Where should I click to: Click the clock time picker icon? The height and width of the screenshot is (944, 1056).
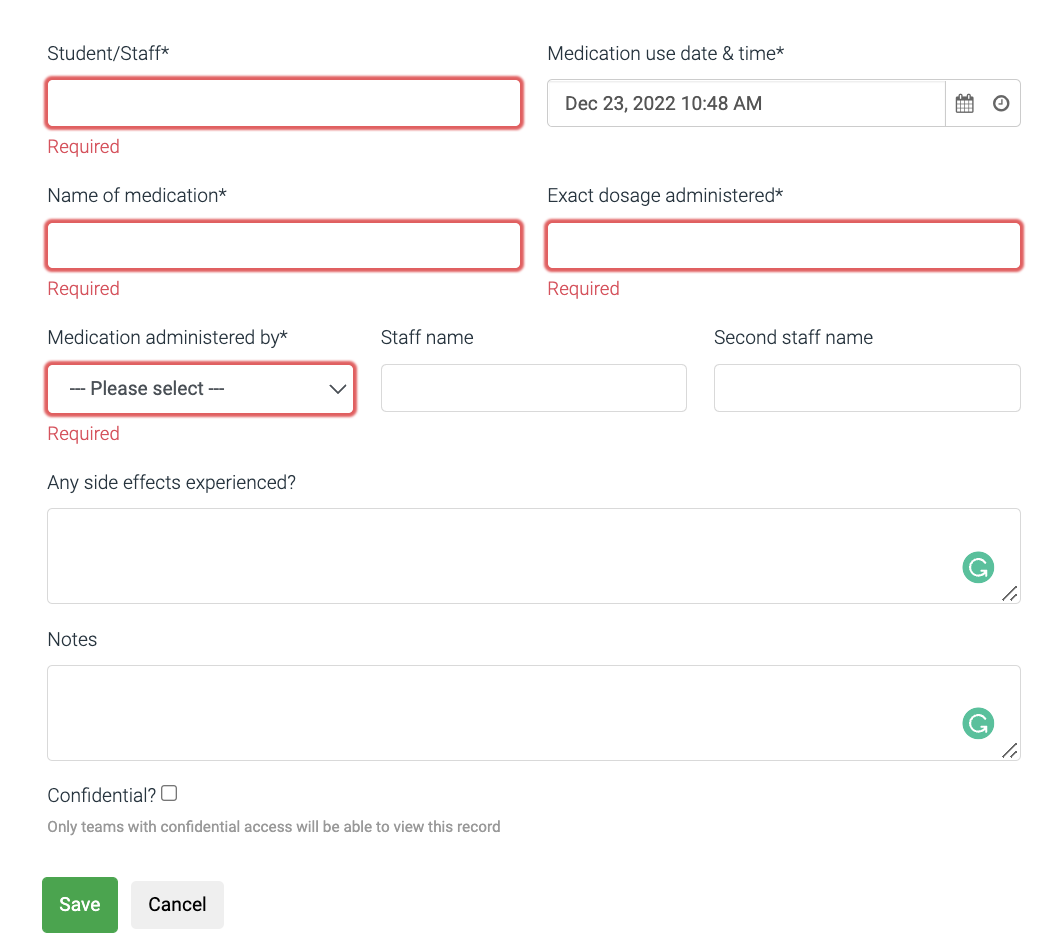point(1001,103)
